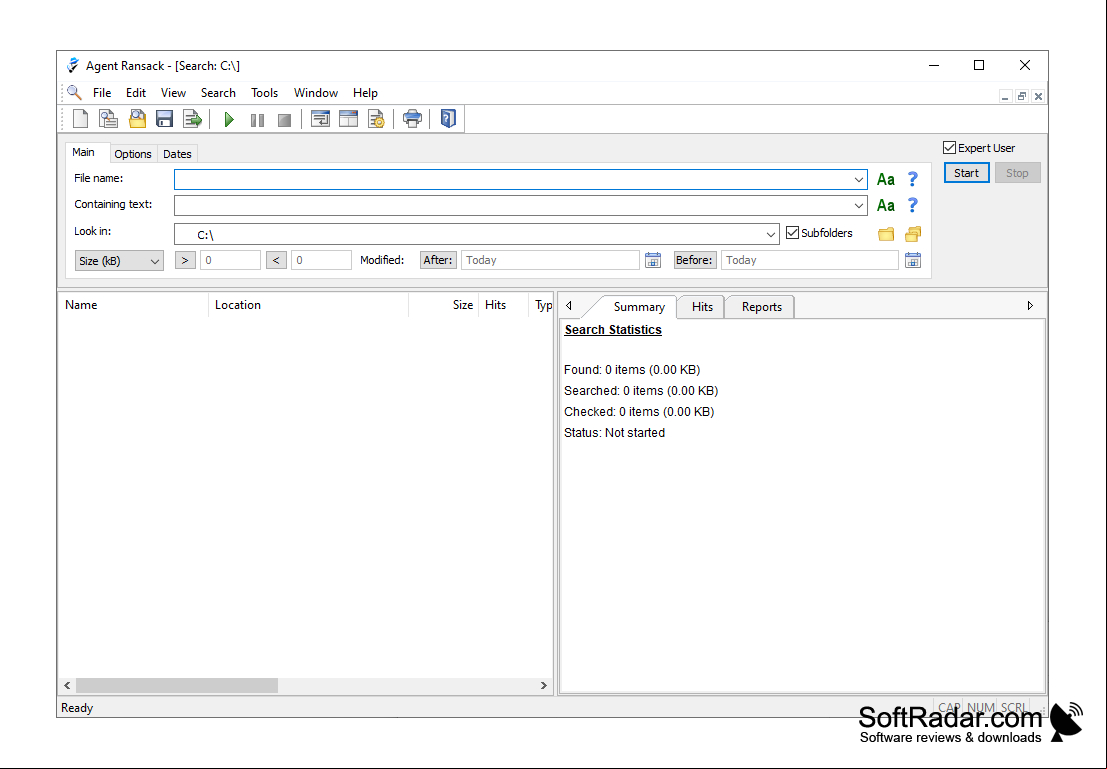Sort results by Hits column header
Image resolution: width=1107 pixels, height=769 pixels.
tap(503, 305)
